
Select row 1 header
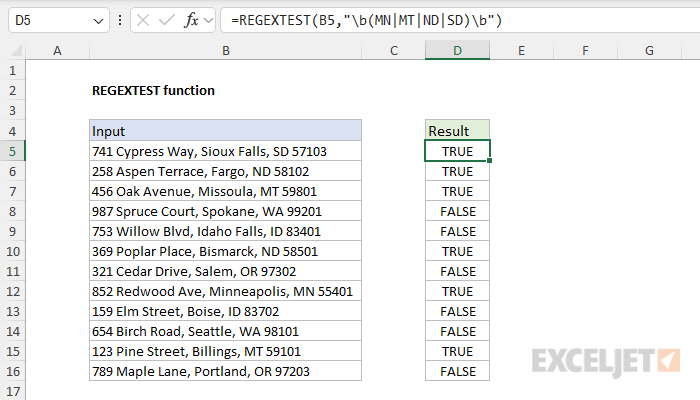12,71
